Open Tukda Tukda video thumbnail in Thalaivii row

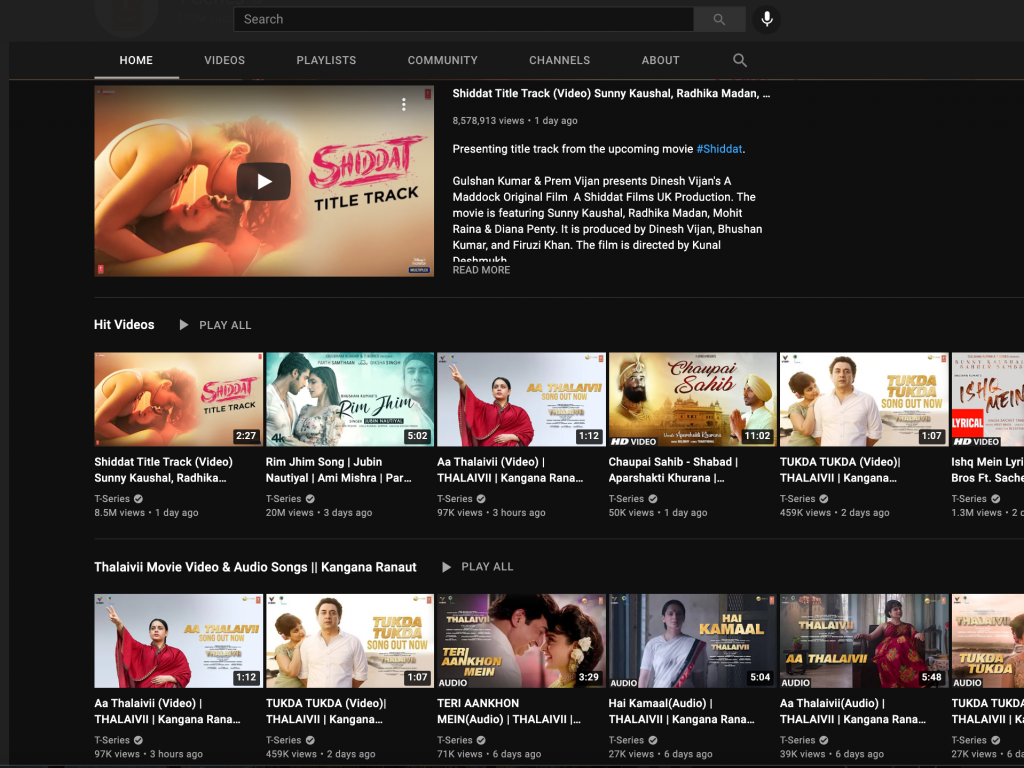click(350, 641)
